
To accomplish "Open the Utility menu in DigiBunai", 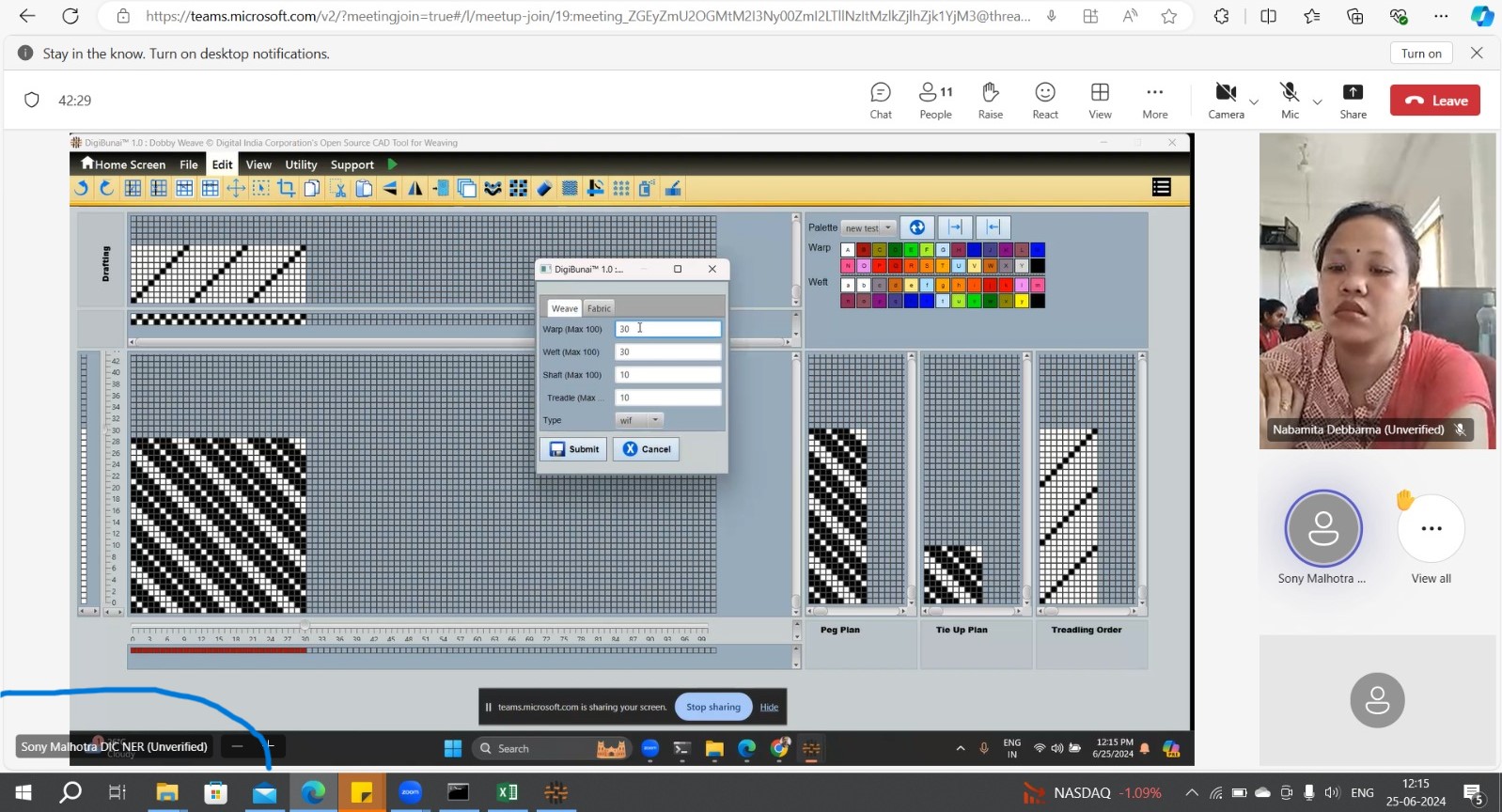I will (301, 164).
